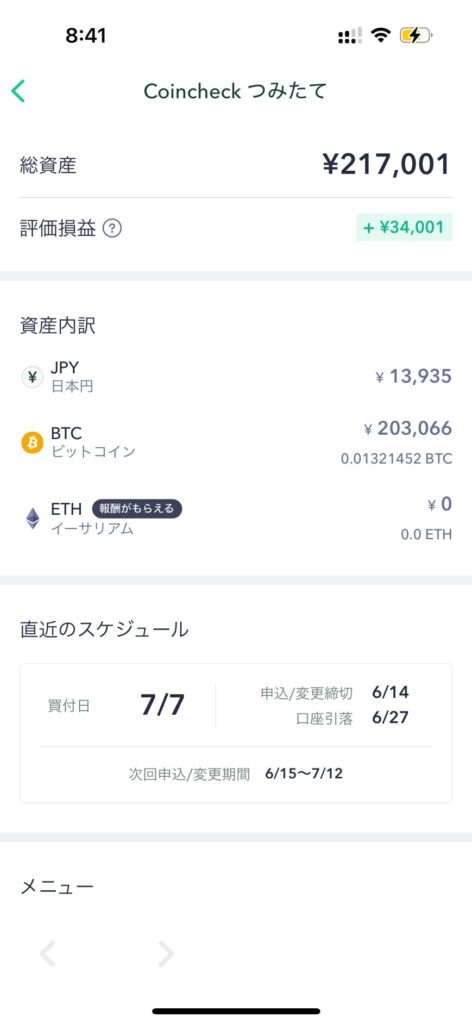Tap the 次回申込/変更期間 6/15～7/12 line

coord(236,775)
